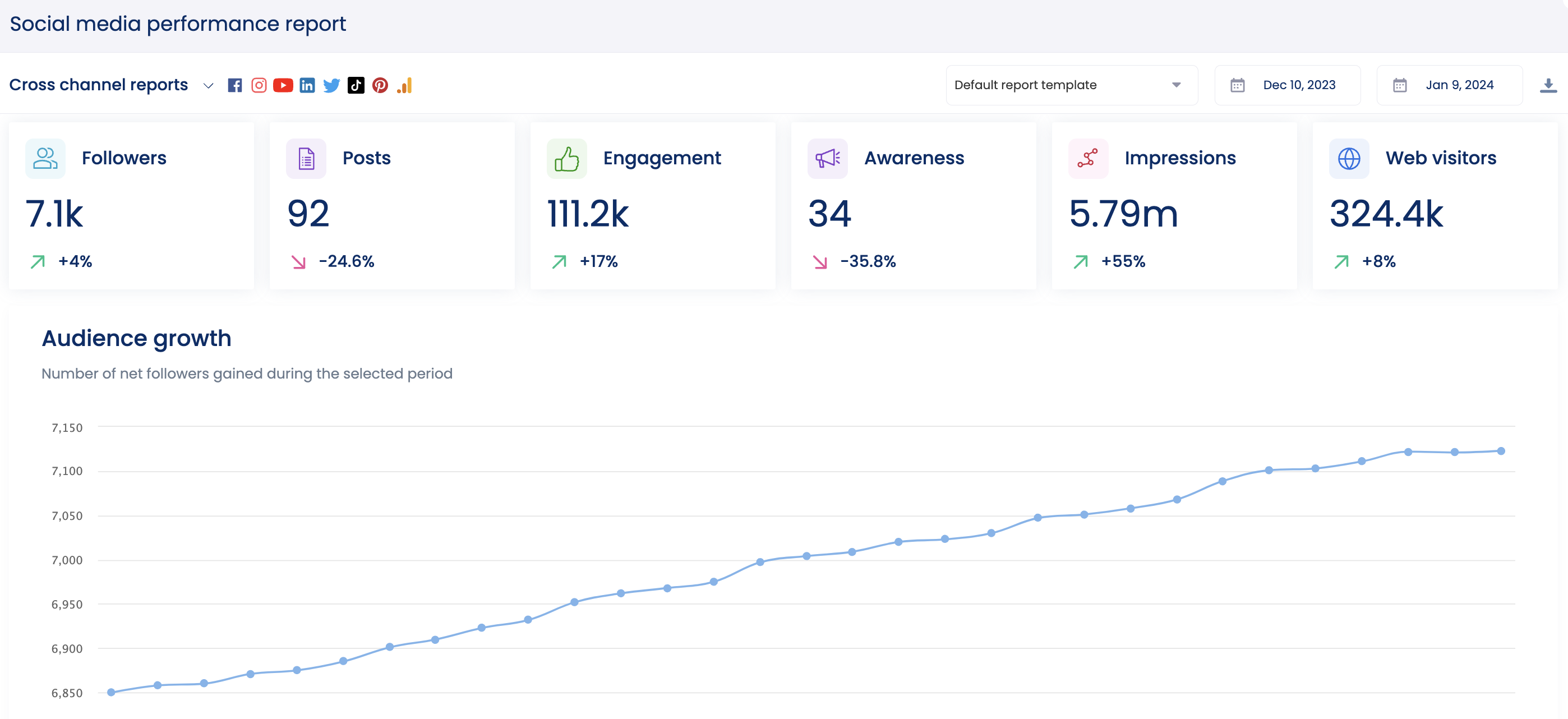Select the Instagram channel icon
The height and width of the screenshot is (719, 1568).
259,85
